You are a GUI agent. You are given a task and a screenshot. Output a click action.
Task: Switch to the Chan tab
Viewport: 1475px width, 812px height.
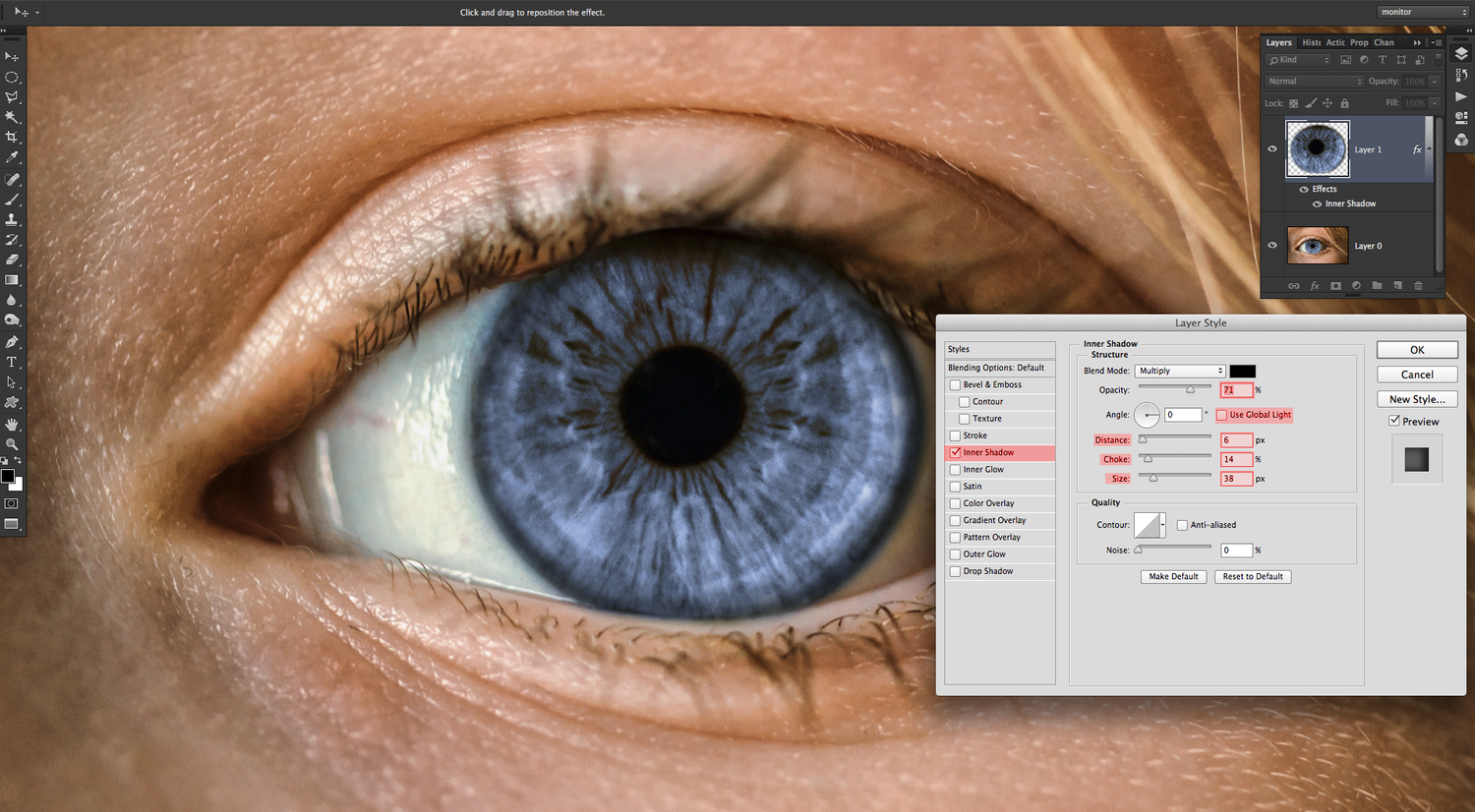pyautogui.click(x=1384, y=42)
